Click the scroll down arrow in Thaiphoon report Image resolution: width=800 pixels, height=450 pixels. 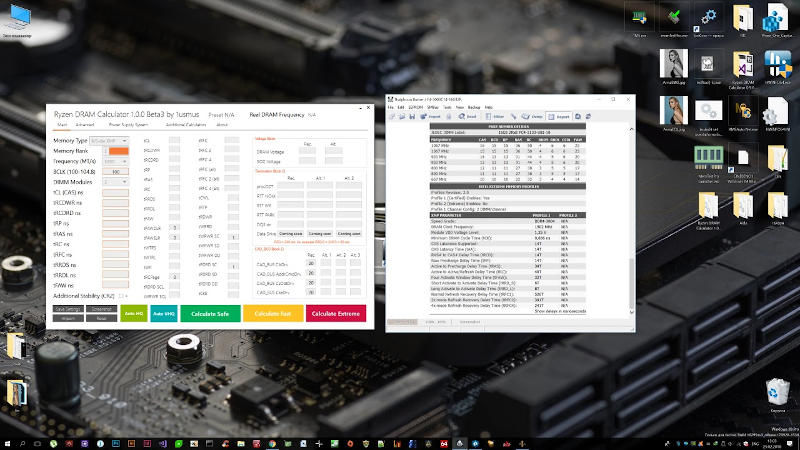(631, 312)
